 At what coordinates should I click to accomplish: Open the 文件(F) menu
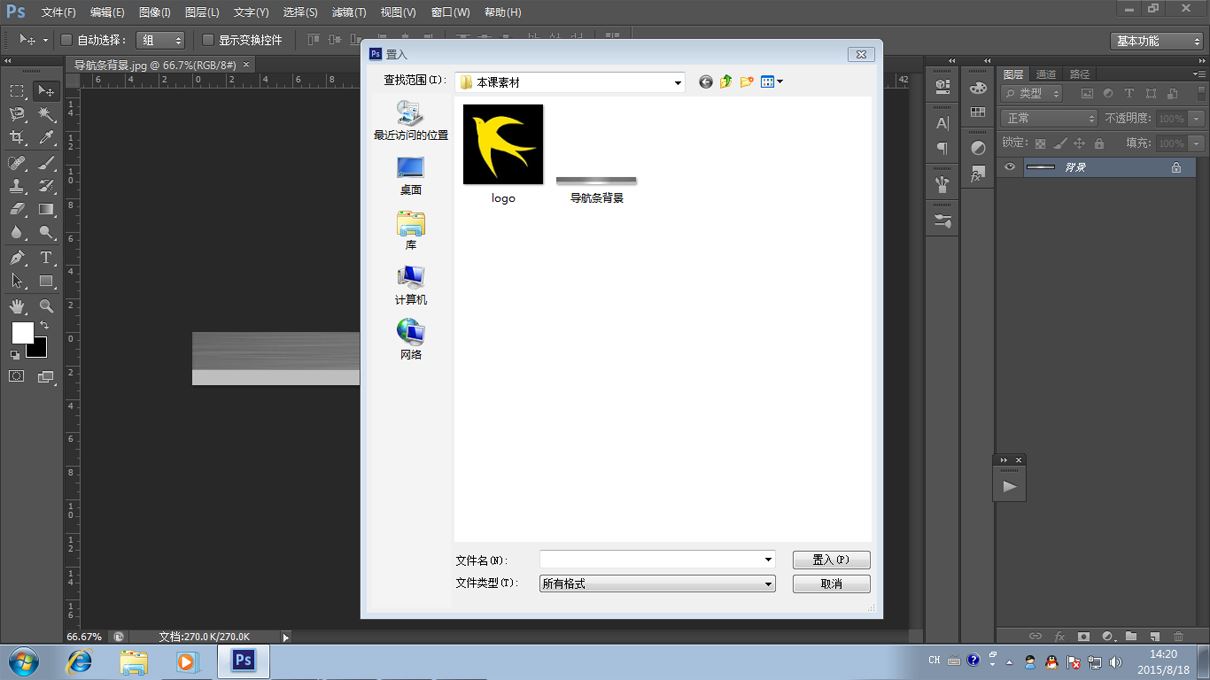coord(58,12)
